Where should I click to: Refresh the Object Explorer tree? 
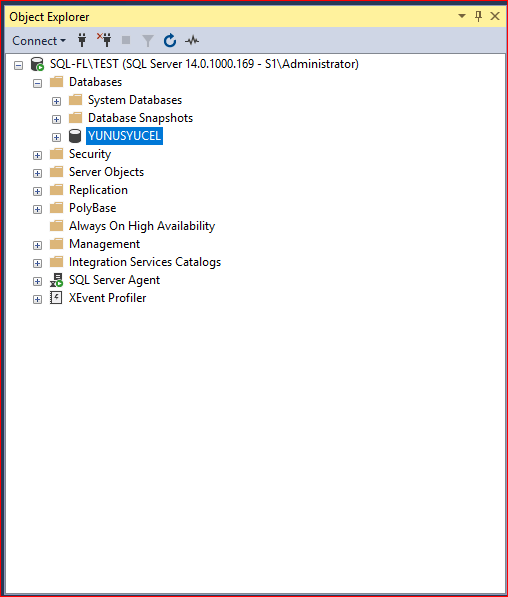170,40
